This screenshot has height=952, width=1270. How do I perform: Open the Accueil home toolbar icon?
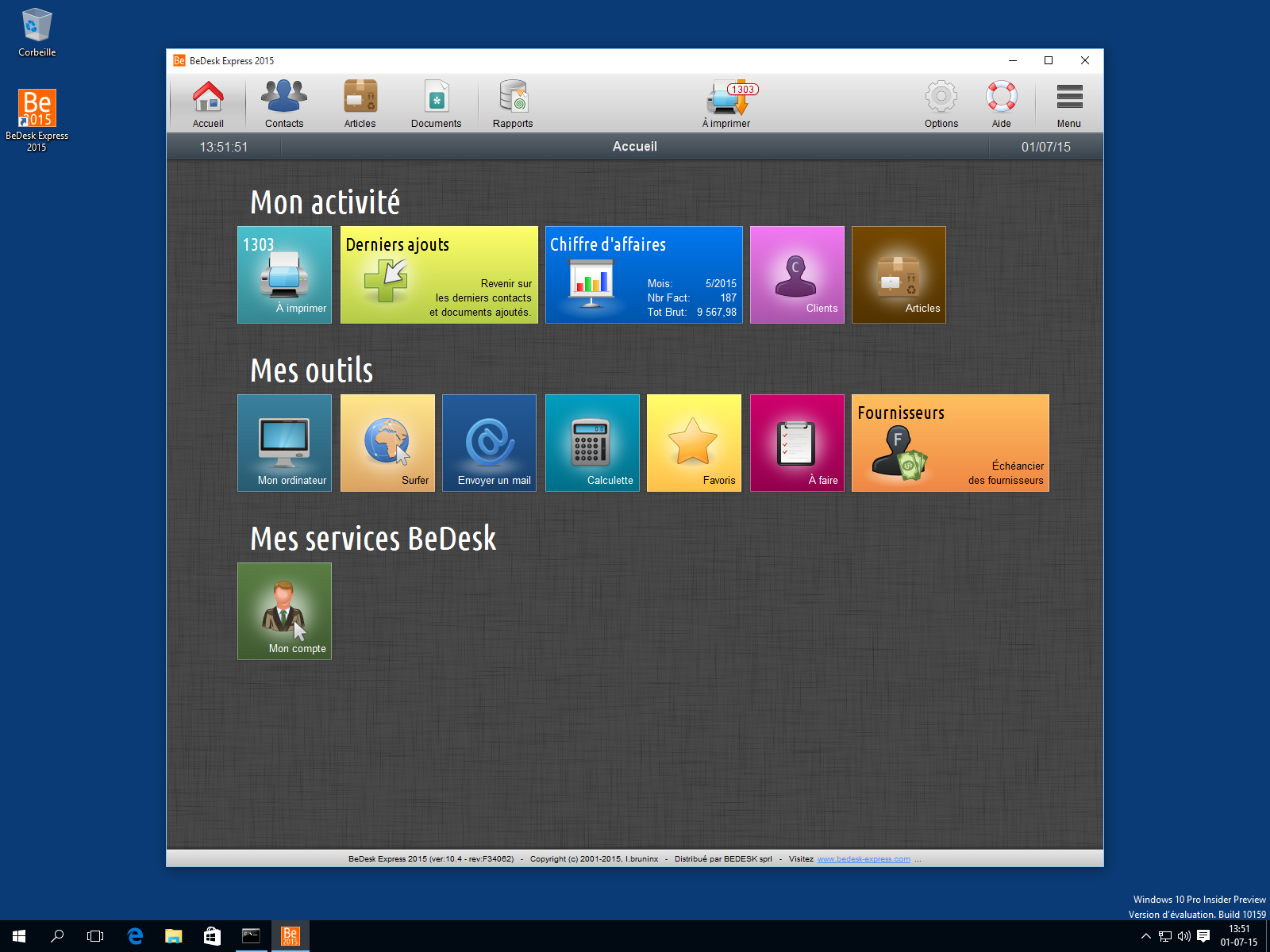[208, 104]
